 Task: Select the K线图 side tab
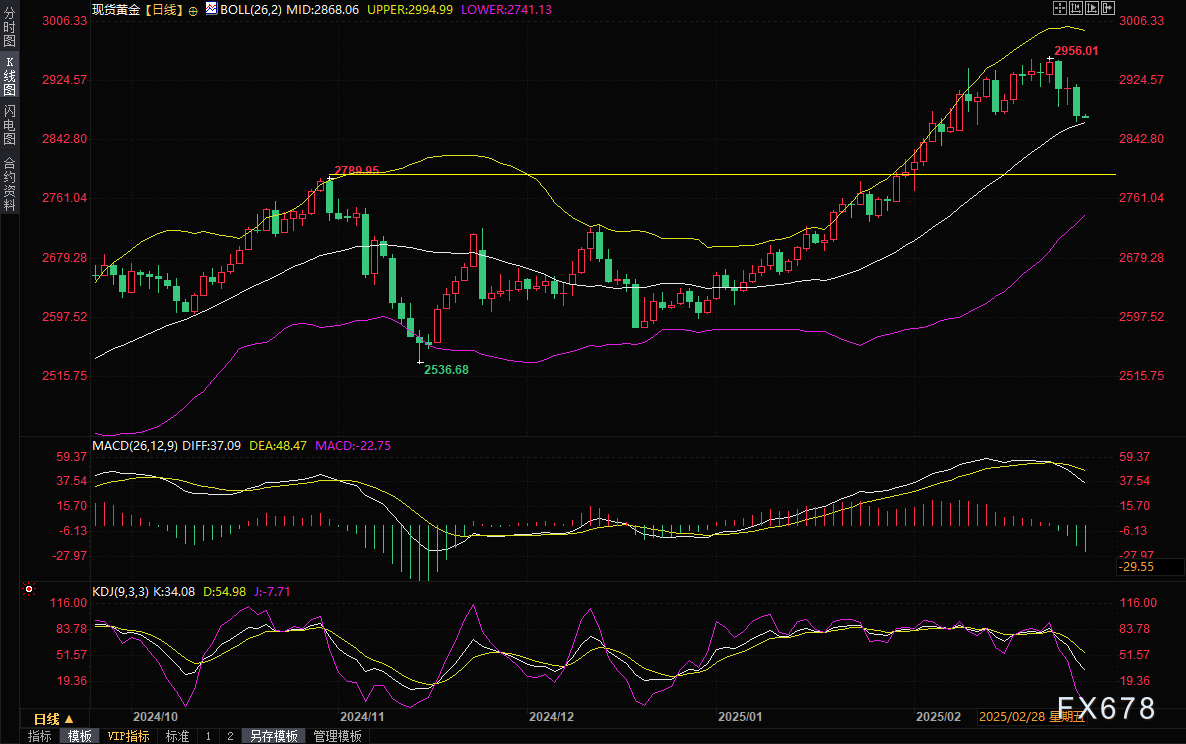(x=9, y=75)
